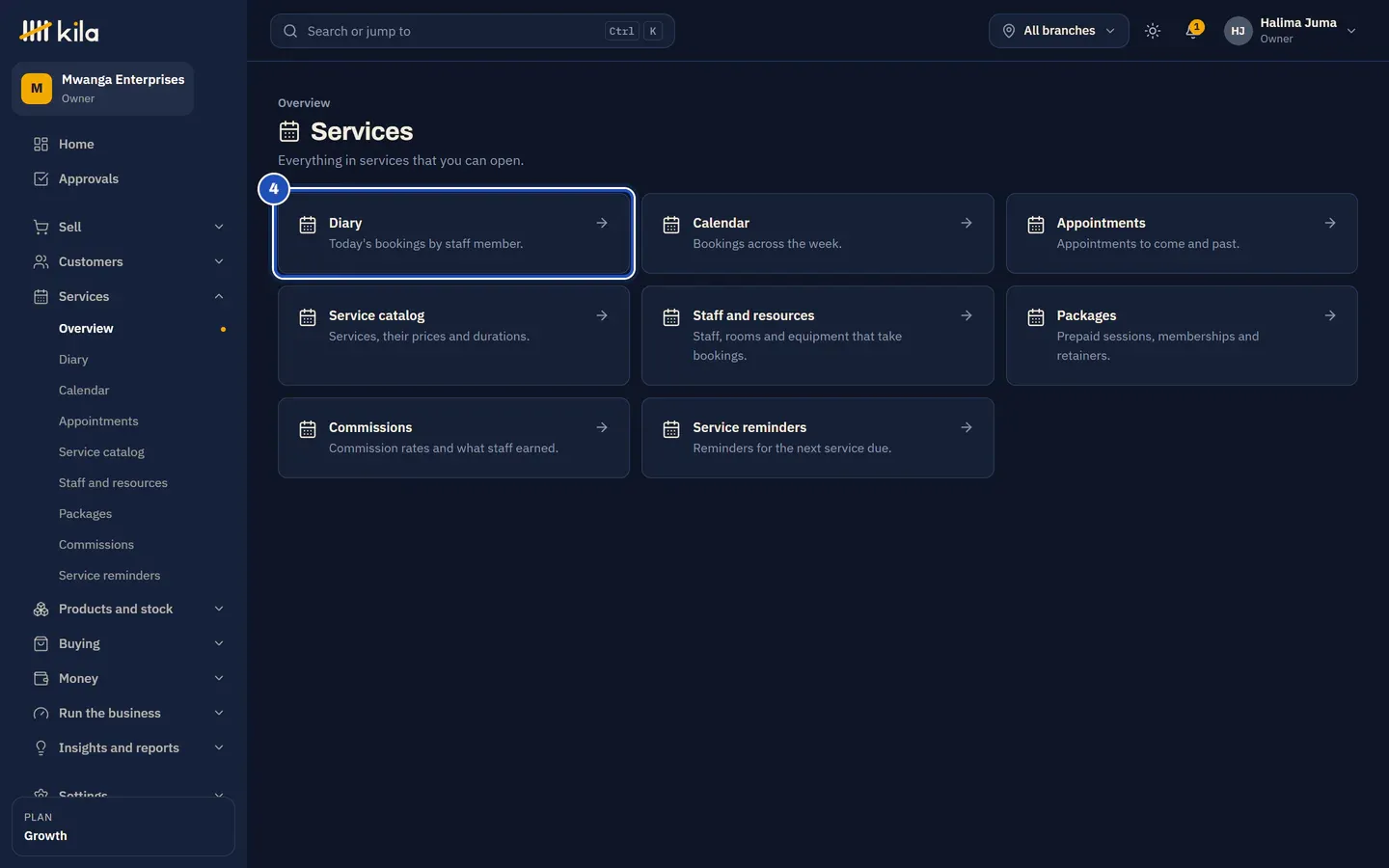Click the Calendar card arrow icon
The height and width of the screenshot is (868, 1389).
pos(967,223)
